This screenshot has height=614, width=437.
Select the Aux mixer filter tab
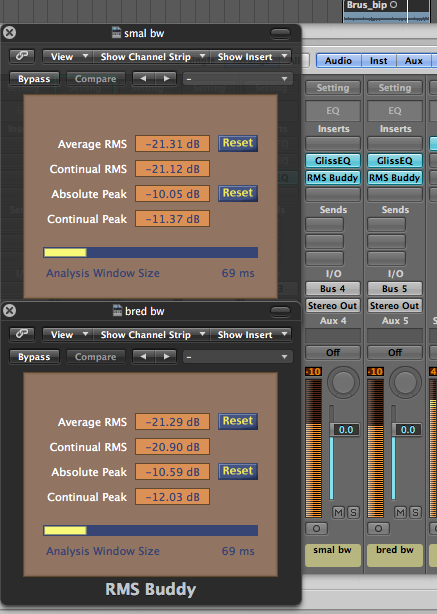(x=414, y=61)
